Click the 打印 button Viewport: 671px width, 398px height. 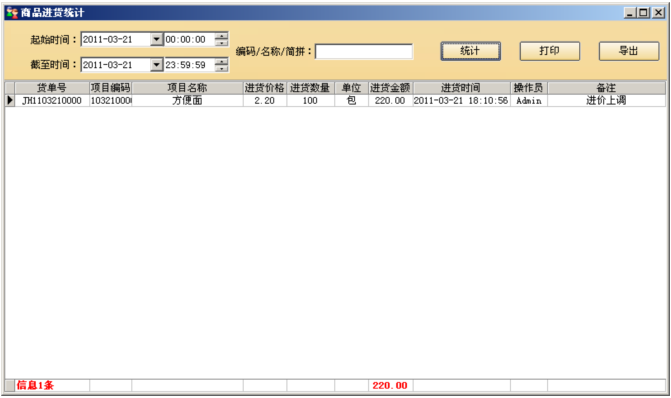(549, 51)
